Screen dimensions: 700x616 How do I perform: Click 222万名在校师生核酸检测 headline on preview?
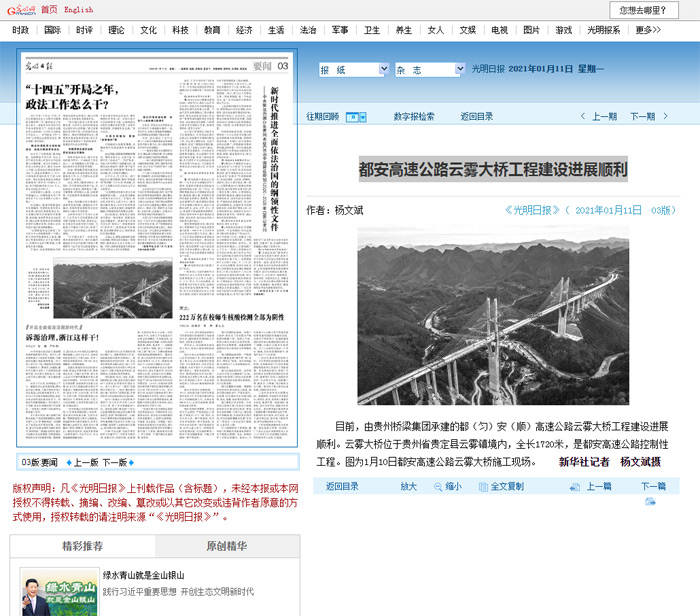click(x=231, y=317)
